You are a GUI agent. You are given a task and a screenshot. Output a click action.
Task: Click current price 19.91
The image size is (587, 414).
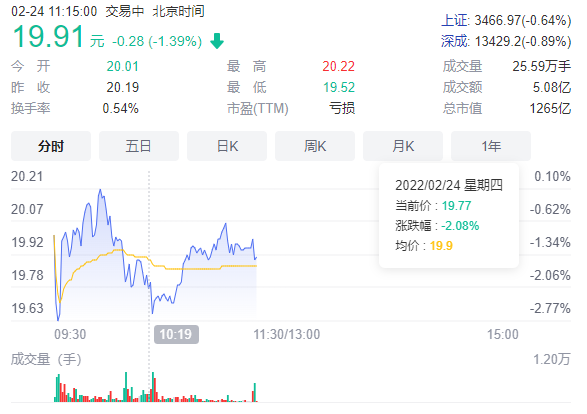tap(48, 37)
